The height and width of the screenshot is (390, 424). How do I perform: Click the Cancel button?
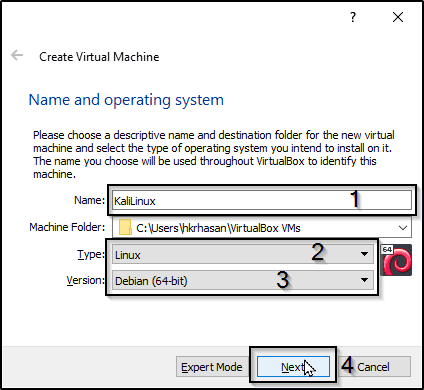(374, 367)
